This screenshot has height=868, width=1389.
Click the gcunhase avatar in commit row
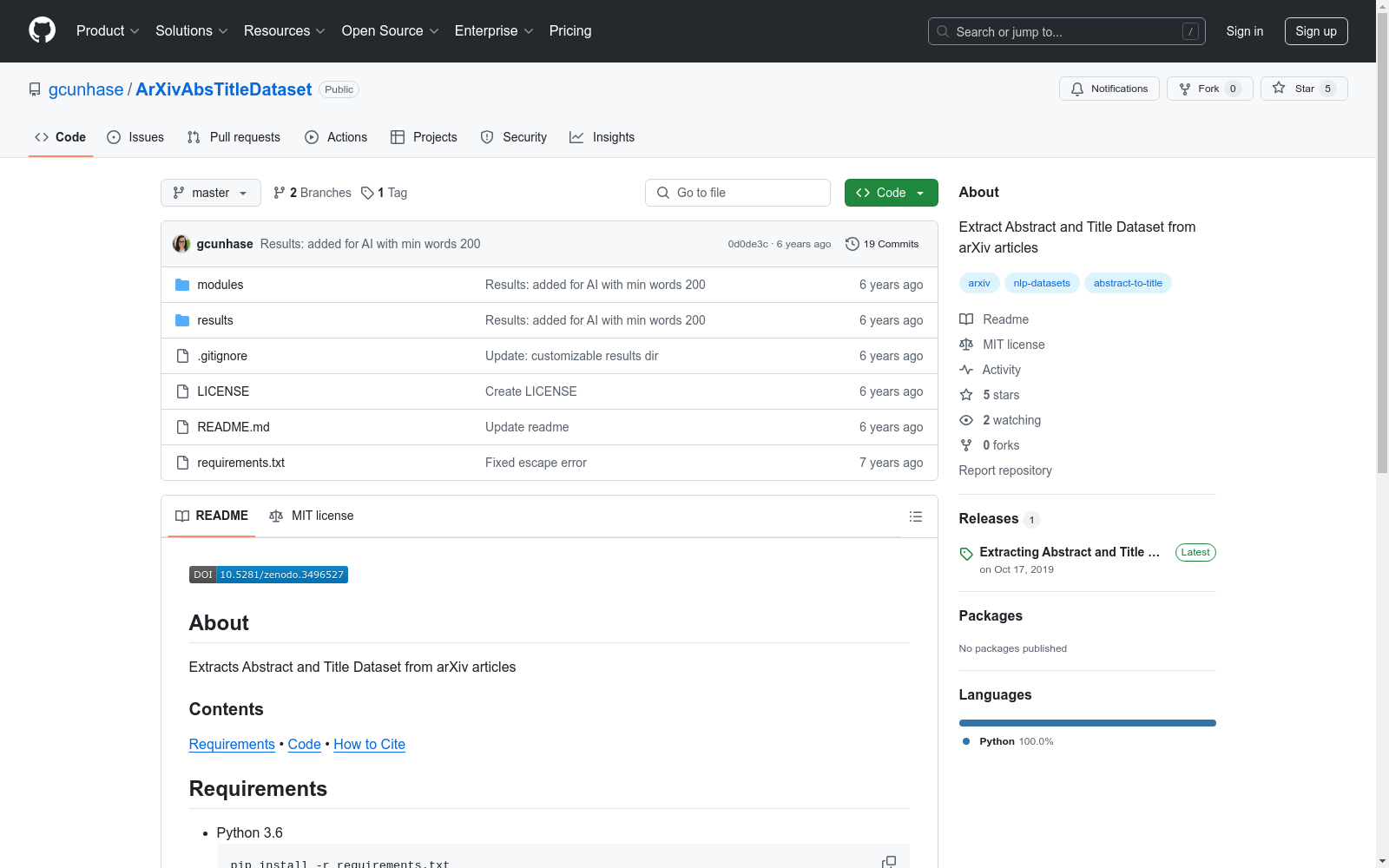pos(181,244)
